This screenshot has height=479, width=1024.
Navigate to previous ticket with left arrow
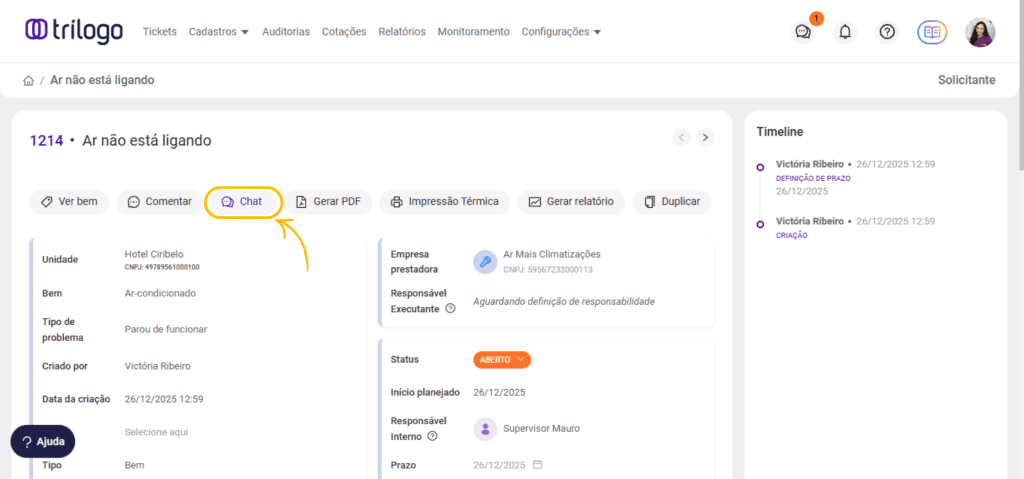(681, 137)
